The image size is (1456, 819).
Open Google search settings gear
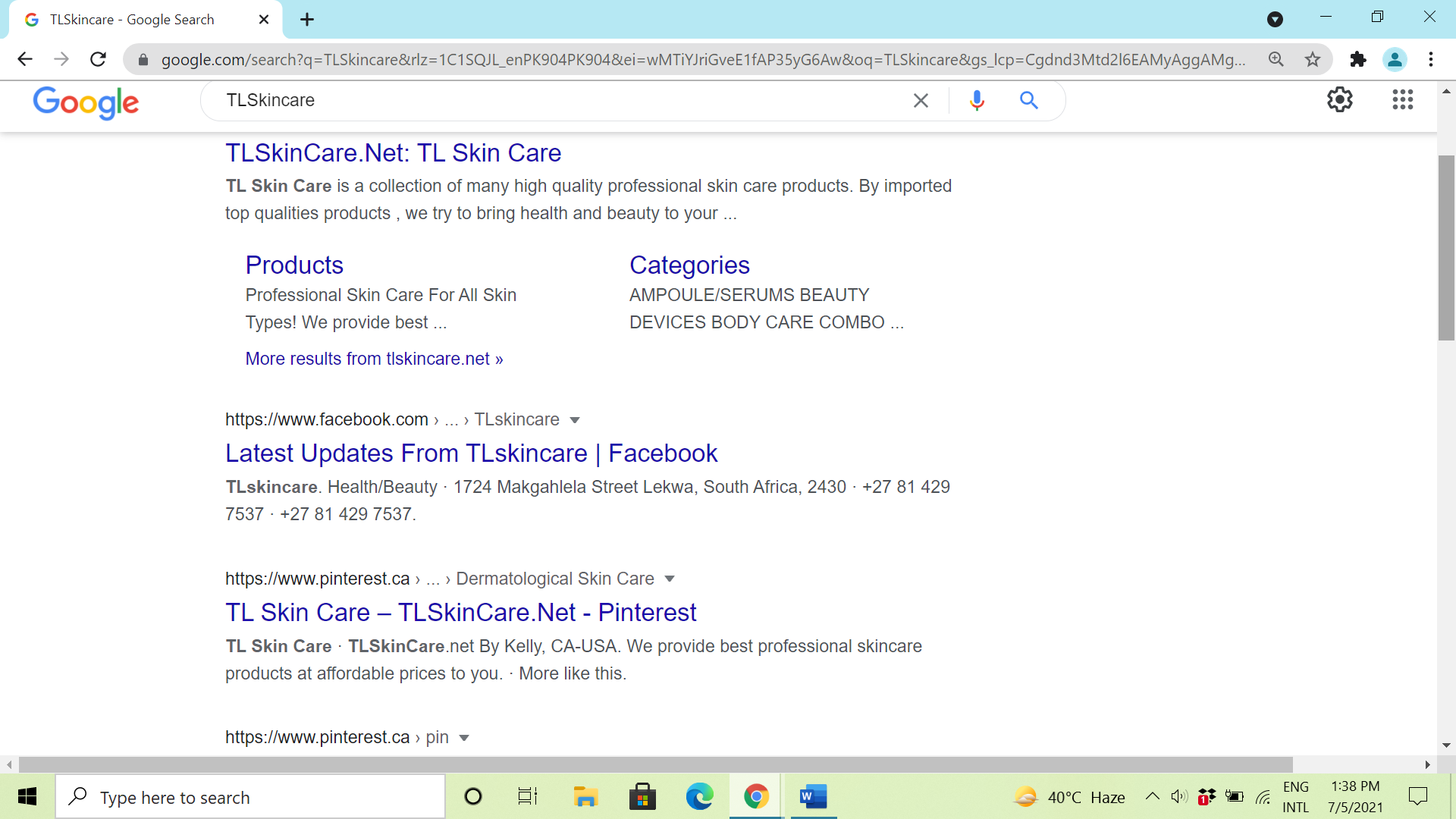click(x=1339, y=99)
